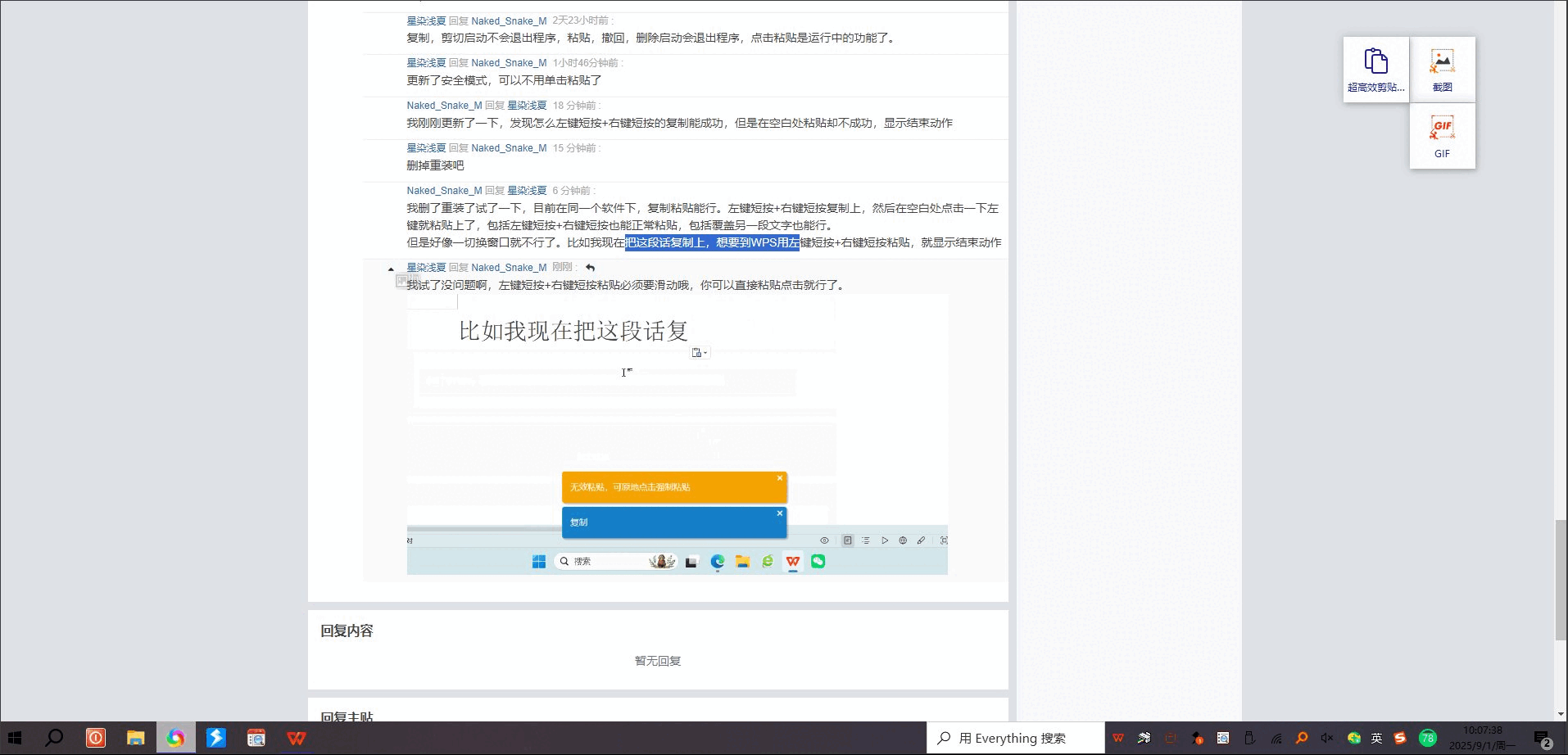The image size is (1568, 755).
Task: Click the 截图 screenshot tool icon
Action: (1442, 69)
